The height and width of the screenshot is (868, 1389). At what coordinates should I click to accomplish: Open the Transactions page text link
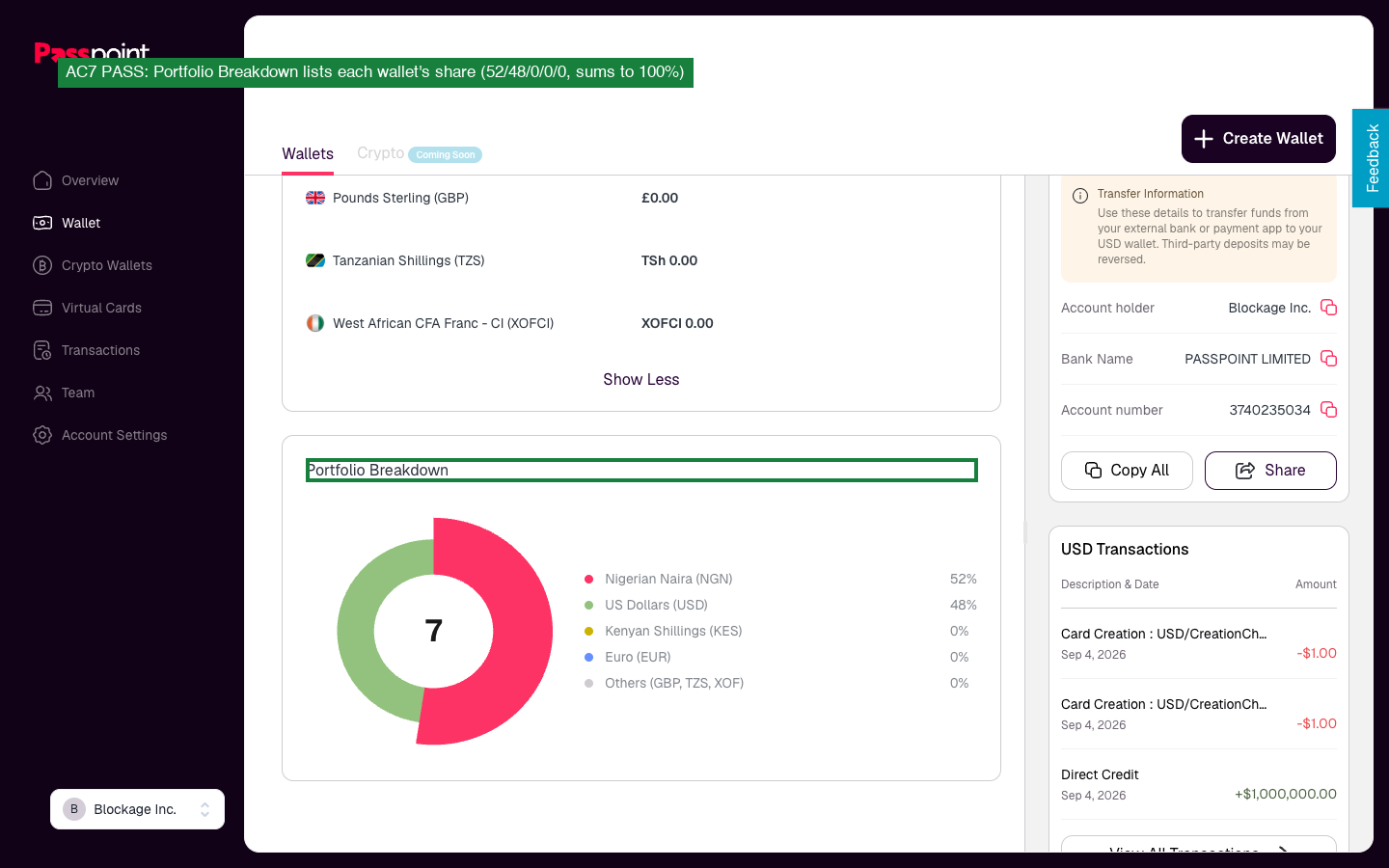tap(100, 350)
